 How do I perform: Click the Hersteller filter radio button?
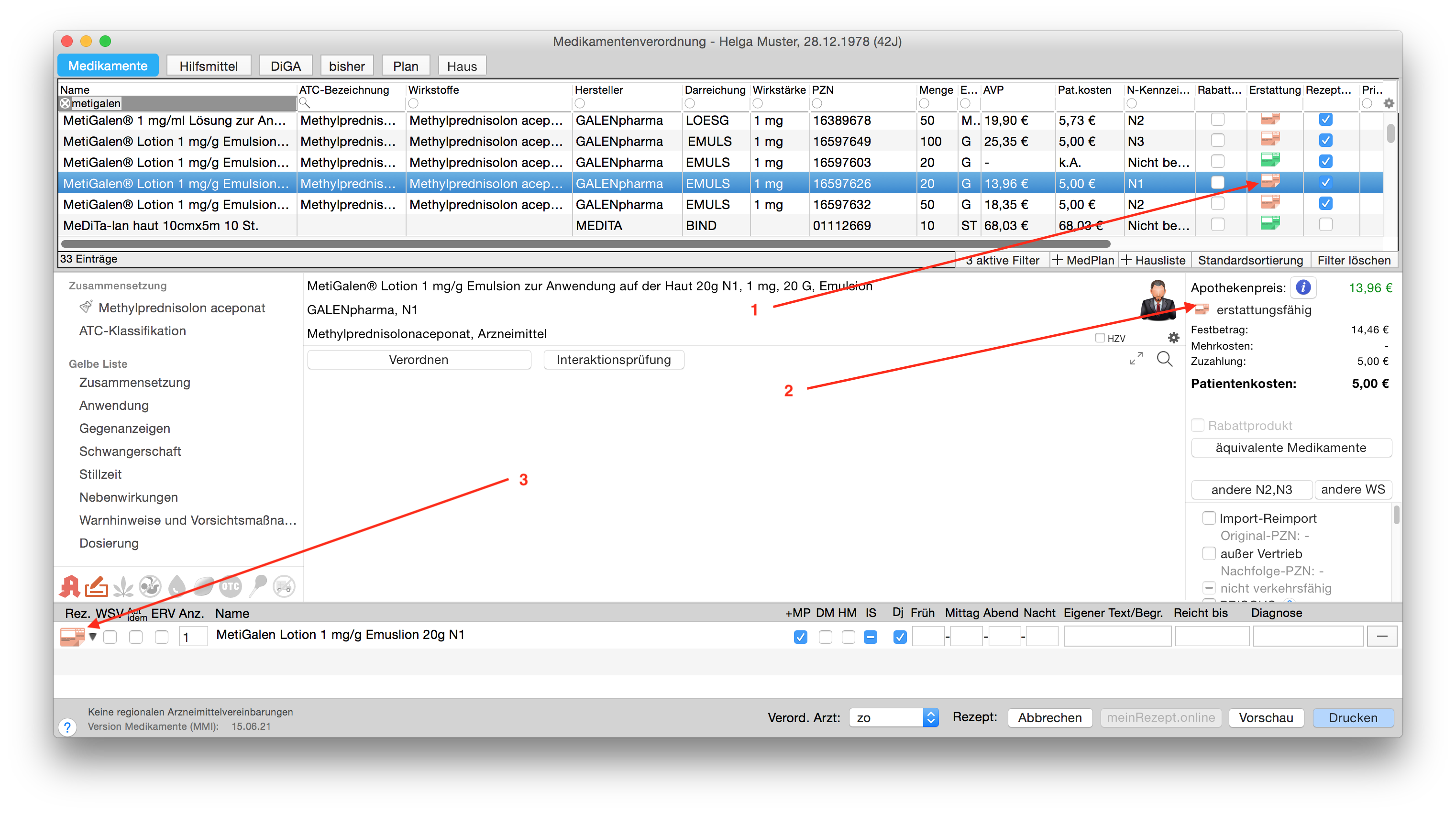[579, 103]
